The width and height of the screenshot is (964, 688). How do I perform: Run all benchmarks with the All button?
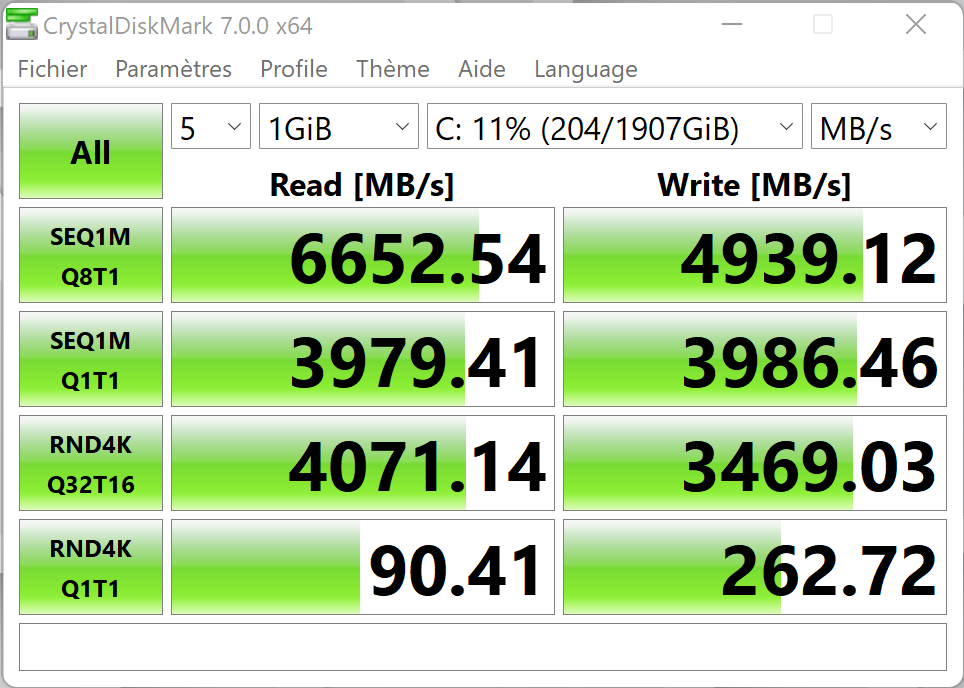pos(91,151)
